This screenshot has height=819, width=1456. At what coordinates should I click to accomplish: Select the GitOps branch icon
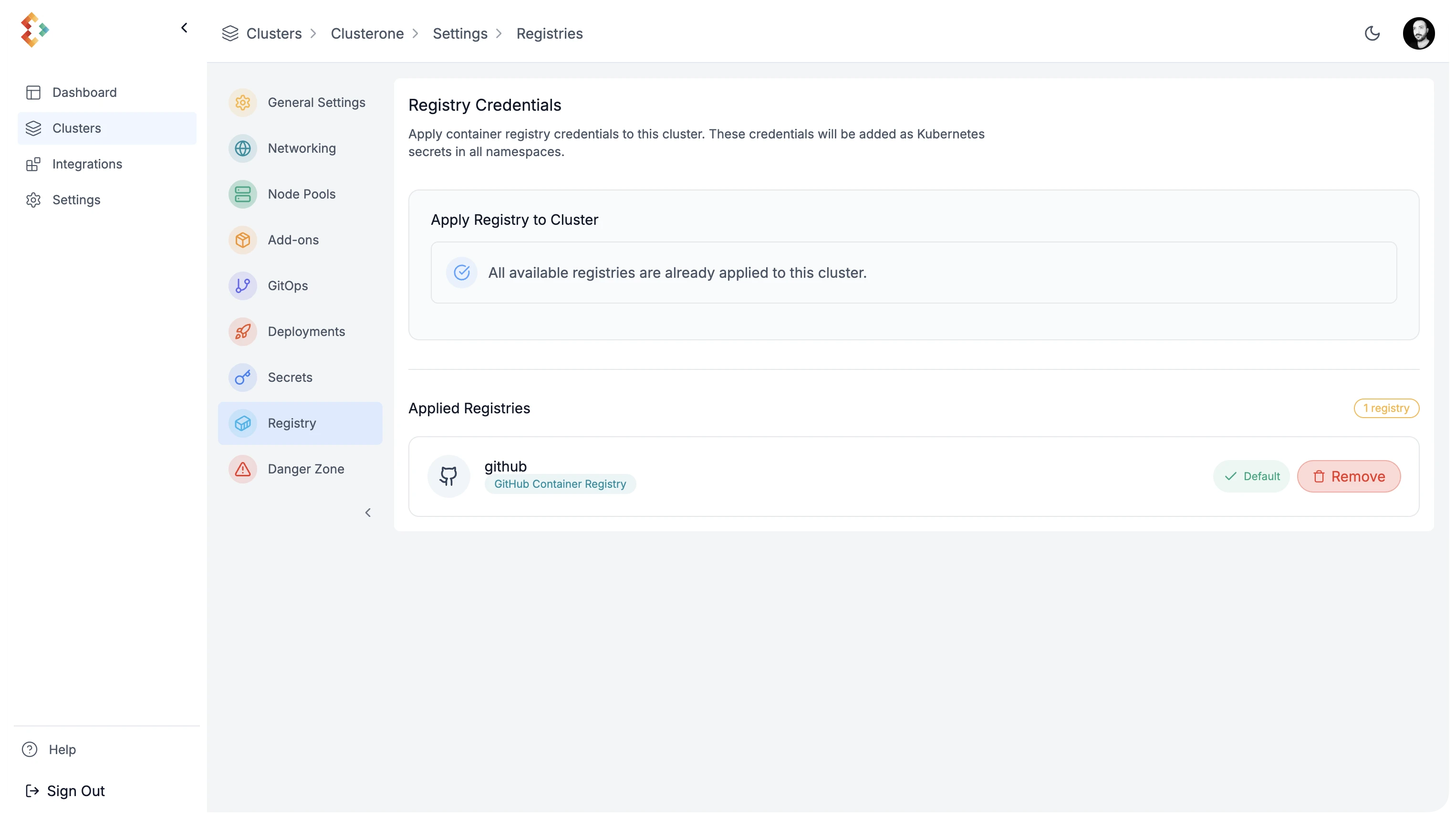point(242,285)
